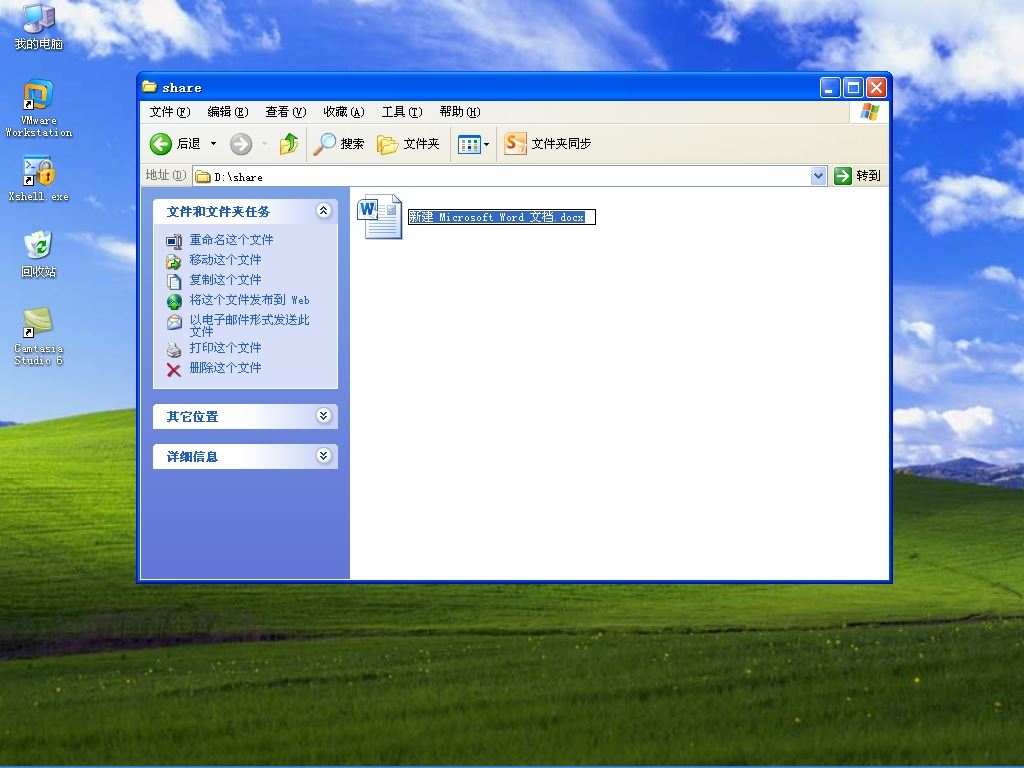Open the 工具(T) menu
Screen dimensions: 1024x768
point(402,112)
